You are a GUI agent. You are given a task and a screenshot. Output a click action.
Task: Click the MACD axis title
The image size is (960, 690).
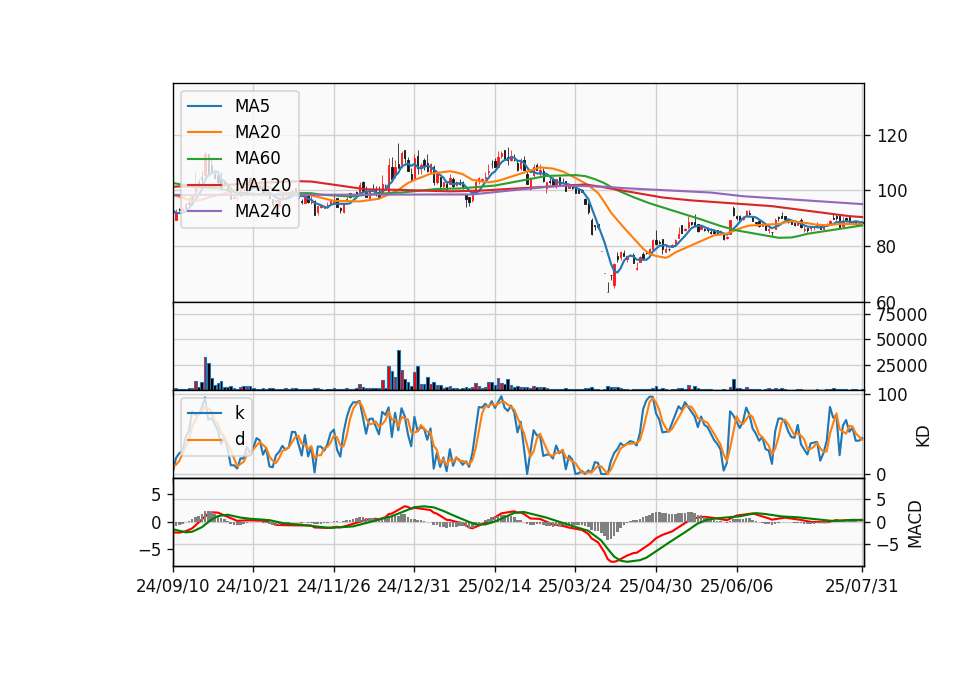pos(915,524)
